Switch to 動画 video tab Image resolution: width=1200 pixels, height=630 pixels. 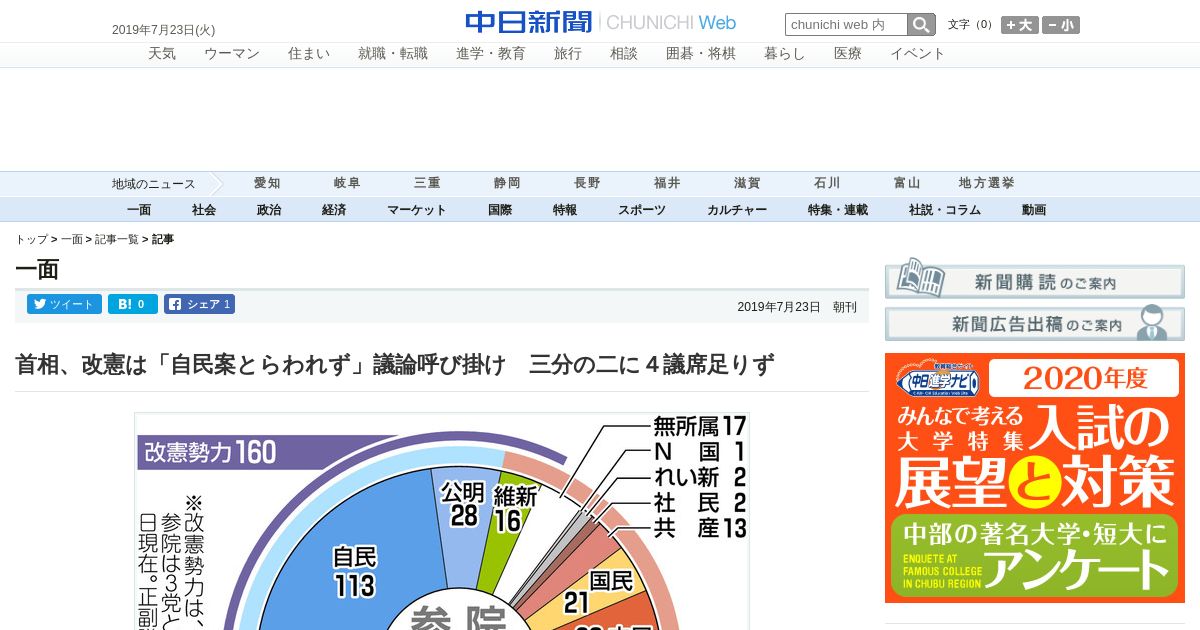pos(1034,210)
